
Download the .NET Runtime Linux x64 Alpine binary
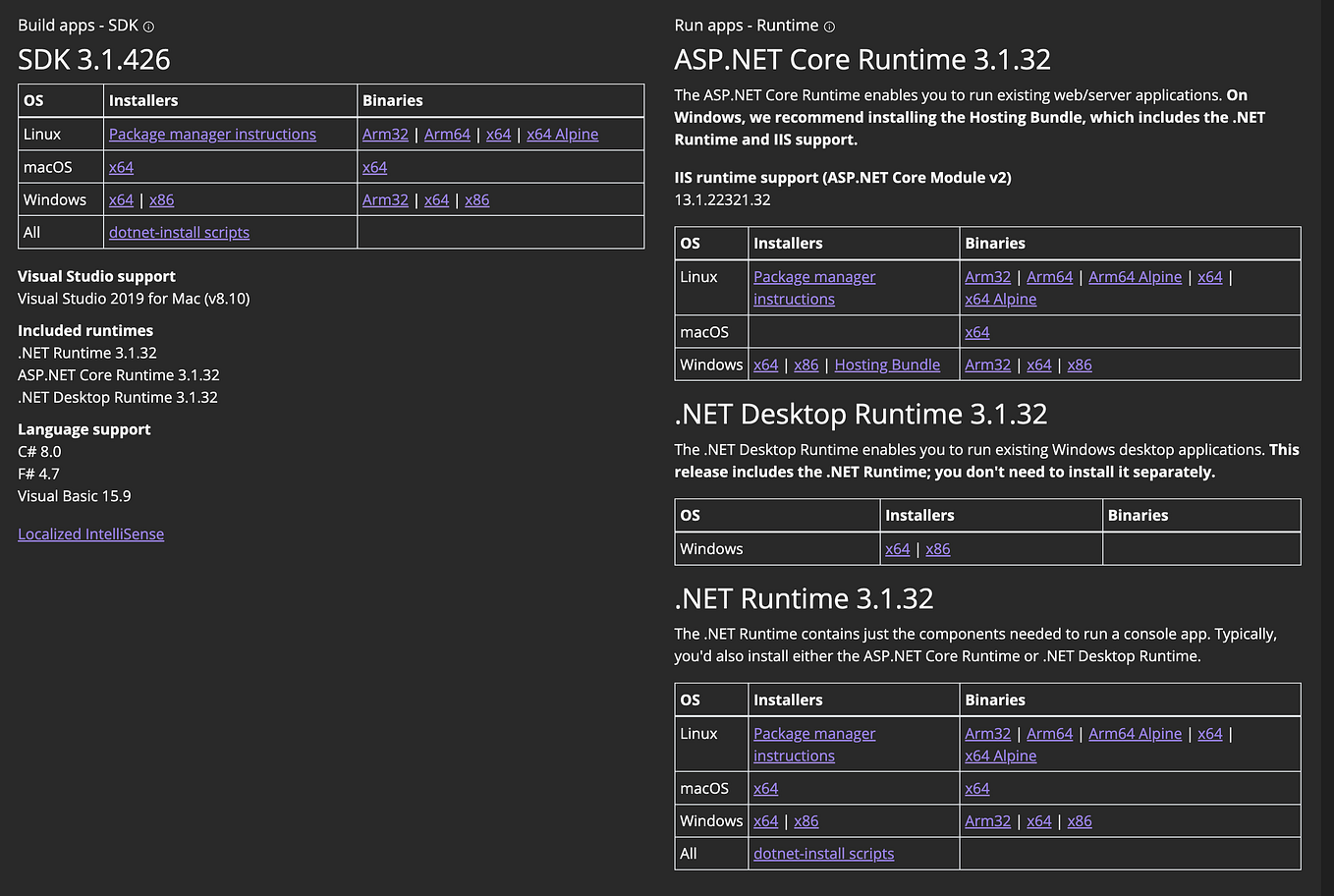(1000, 756)
